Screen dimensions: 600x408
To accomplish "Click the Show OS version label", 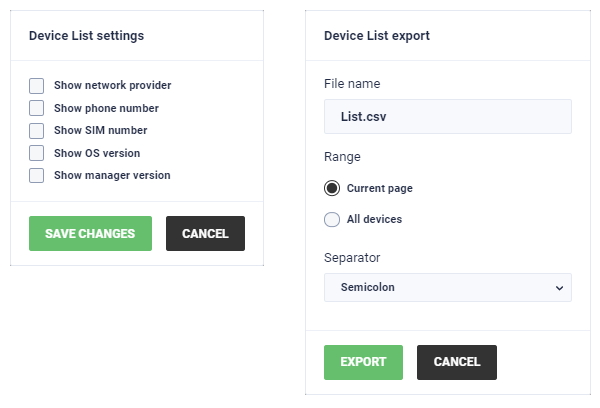I will click(97, 153).
